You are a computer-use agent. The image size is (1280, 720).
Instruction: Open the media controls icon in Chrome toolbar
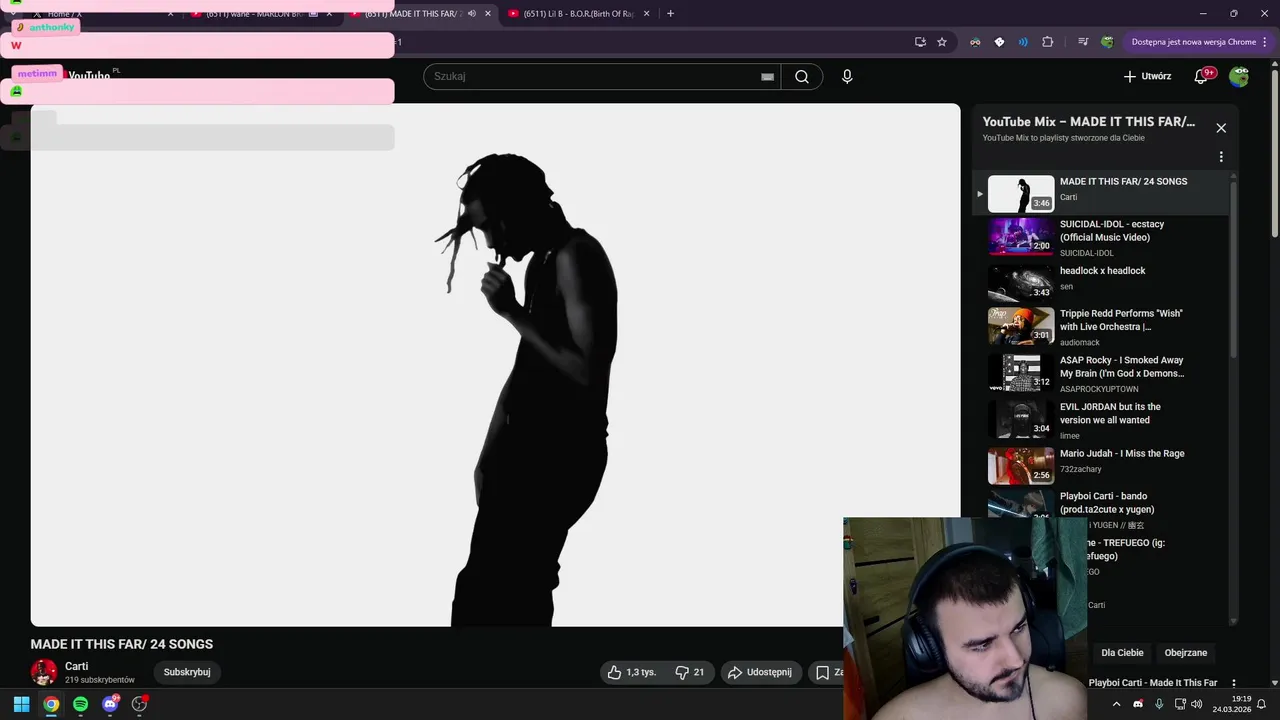tap(1083, 42)
